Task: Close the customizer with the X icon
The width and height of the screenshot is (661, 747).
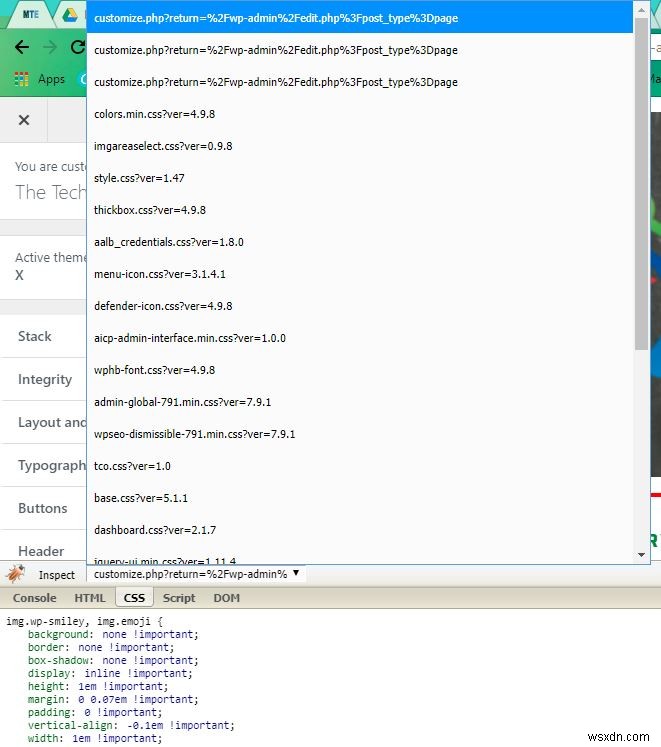Action: pos(24,120)
